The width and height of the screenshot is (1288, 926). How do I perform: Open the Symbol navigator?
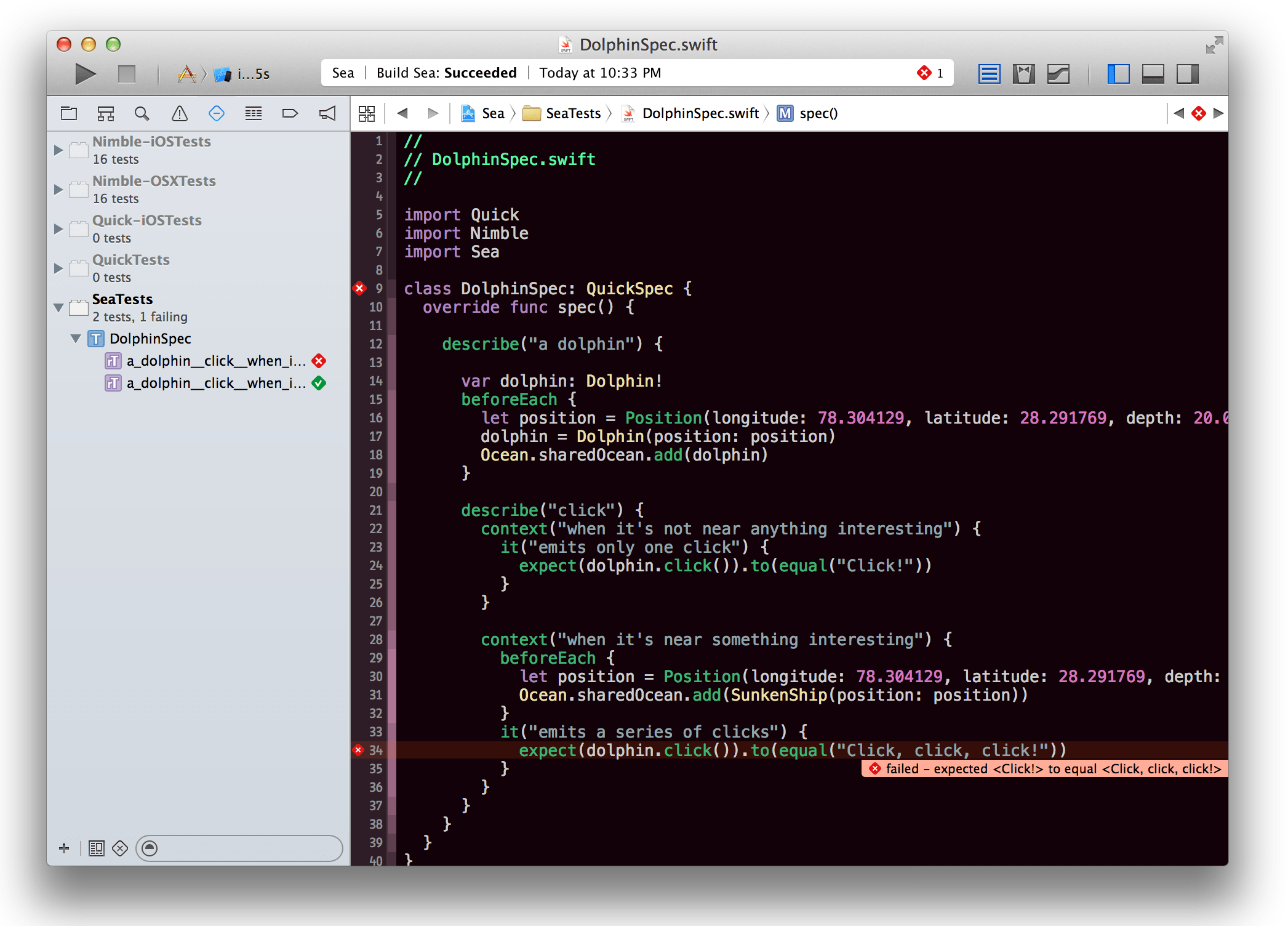tap(105, 113)
